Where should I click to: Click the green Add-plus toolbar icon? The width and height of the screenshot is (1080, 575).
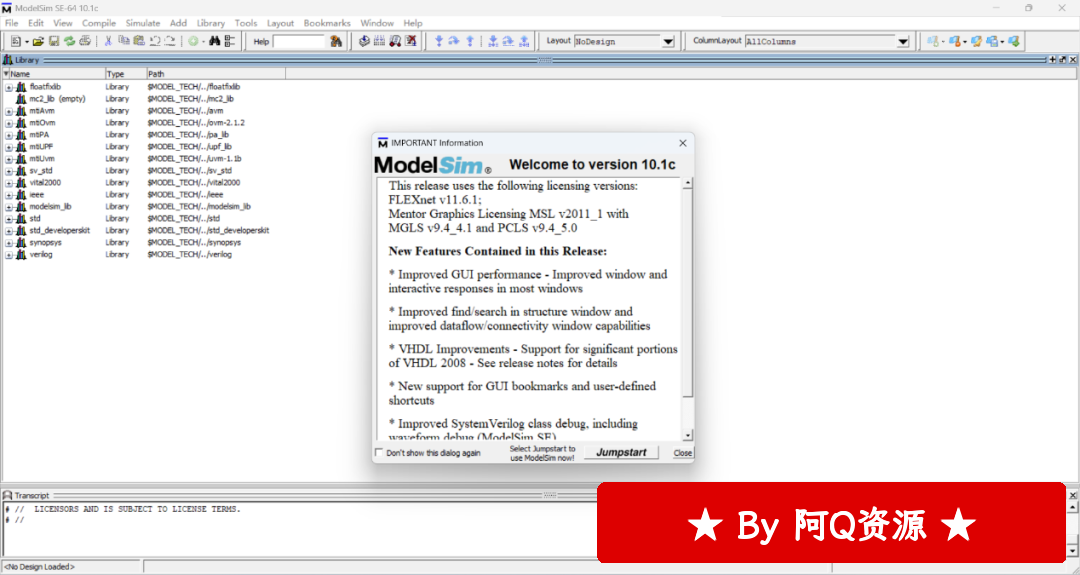194,41
